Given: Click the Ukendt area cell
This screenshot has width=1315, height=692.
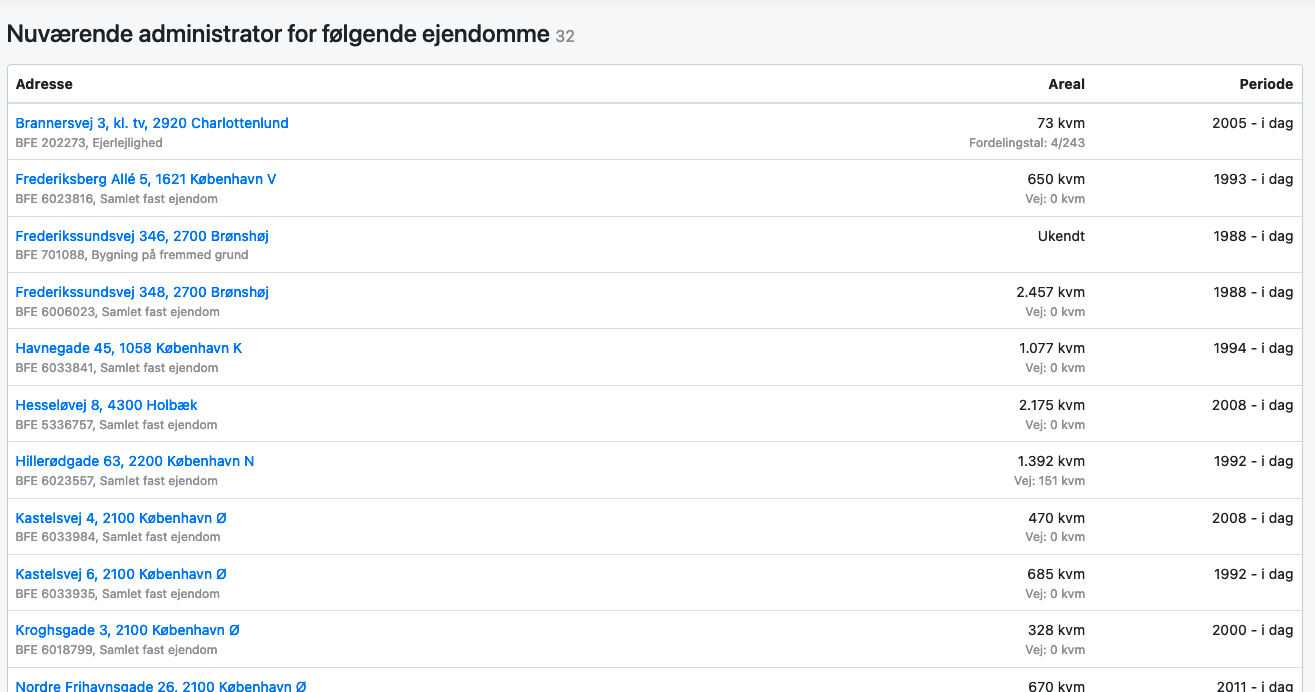Looking at the screenshot, I should (1061, 236).
